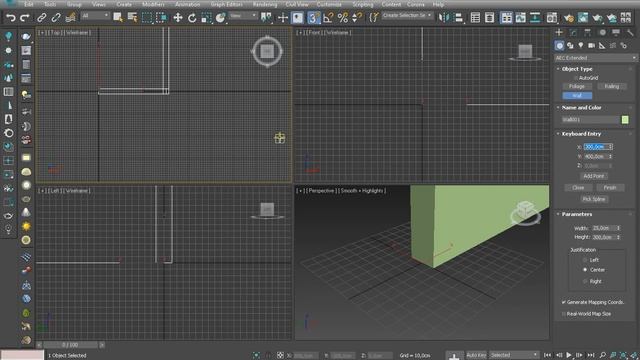The height and width of the screenshot is (360, 640).
Task: Click the Keyboard Entry Y value field
Action: [596, 156]
